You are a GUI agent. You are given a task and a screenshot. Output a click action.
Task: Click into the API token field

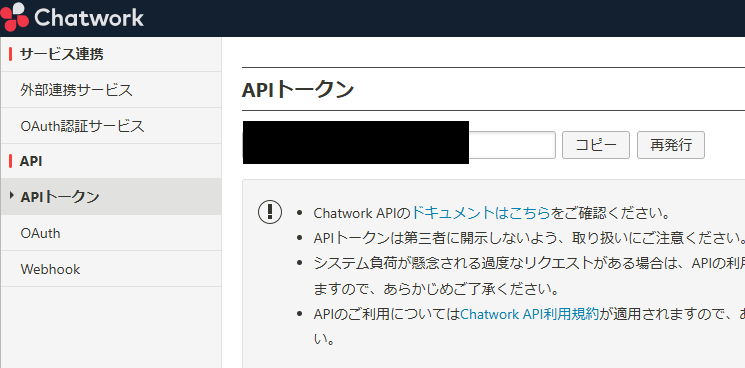(x=399, y=145)
